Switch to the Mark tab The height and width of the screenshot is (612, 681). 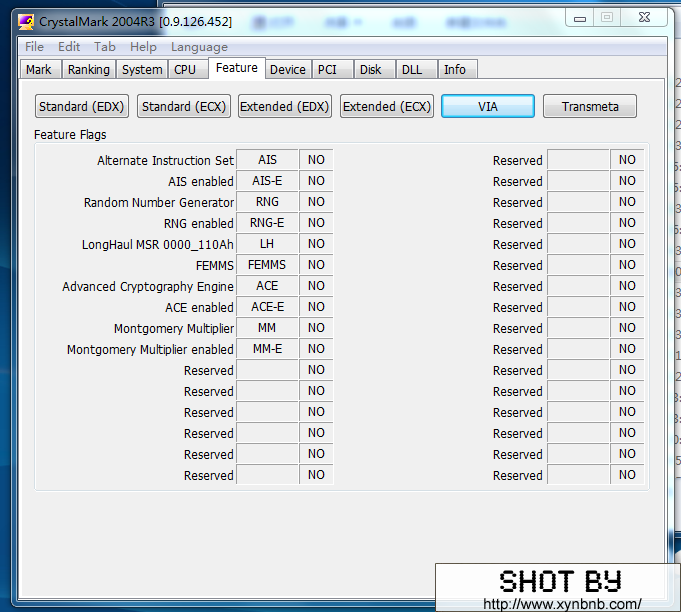coord(39,69)
